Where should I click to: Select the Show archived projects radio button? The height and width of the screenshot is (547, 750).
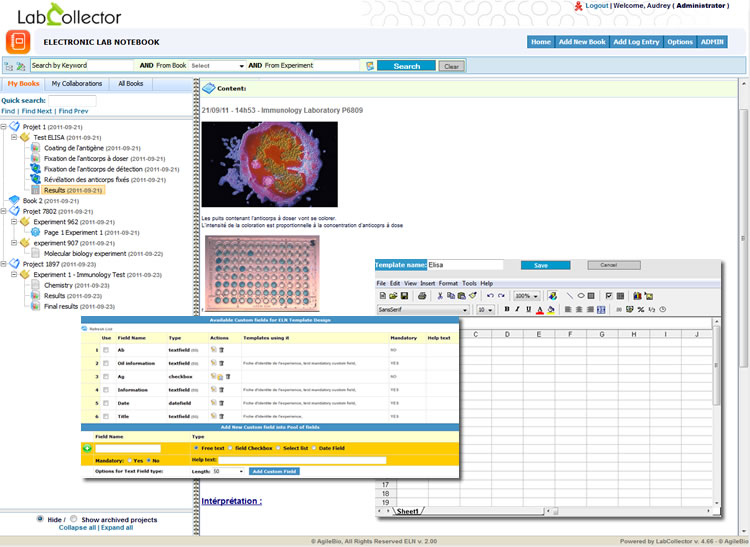(x=74, y=519)
